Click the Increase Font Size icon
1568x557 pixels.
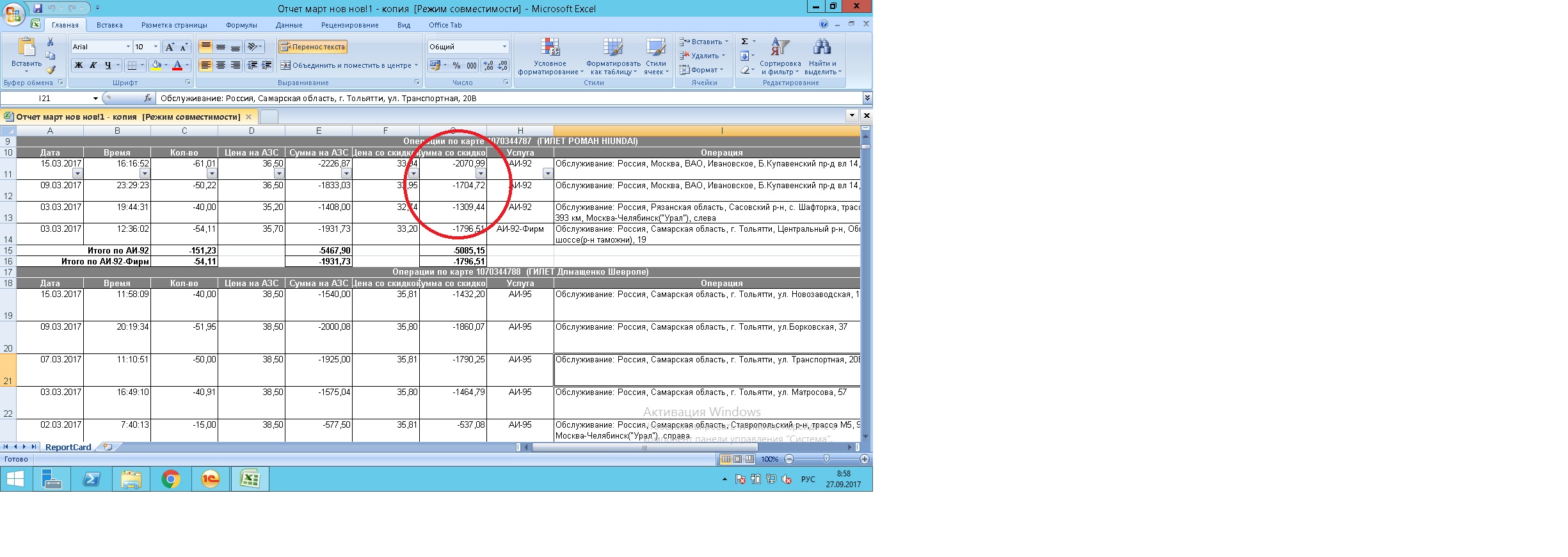coord(170,47)
